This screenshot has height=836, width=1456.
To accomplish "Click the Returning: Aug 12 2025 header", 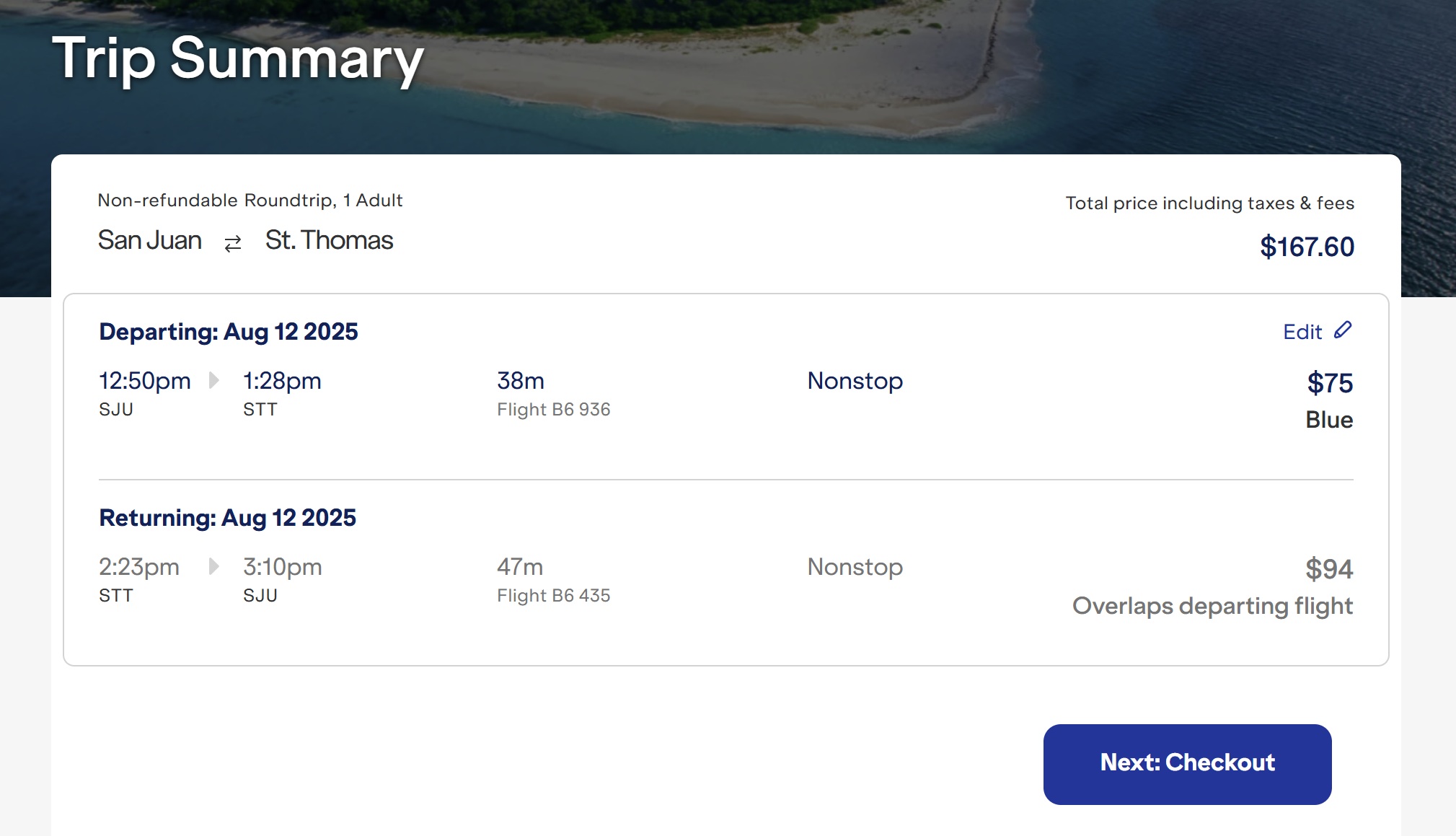I will [227, 518].
